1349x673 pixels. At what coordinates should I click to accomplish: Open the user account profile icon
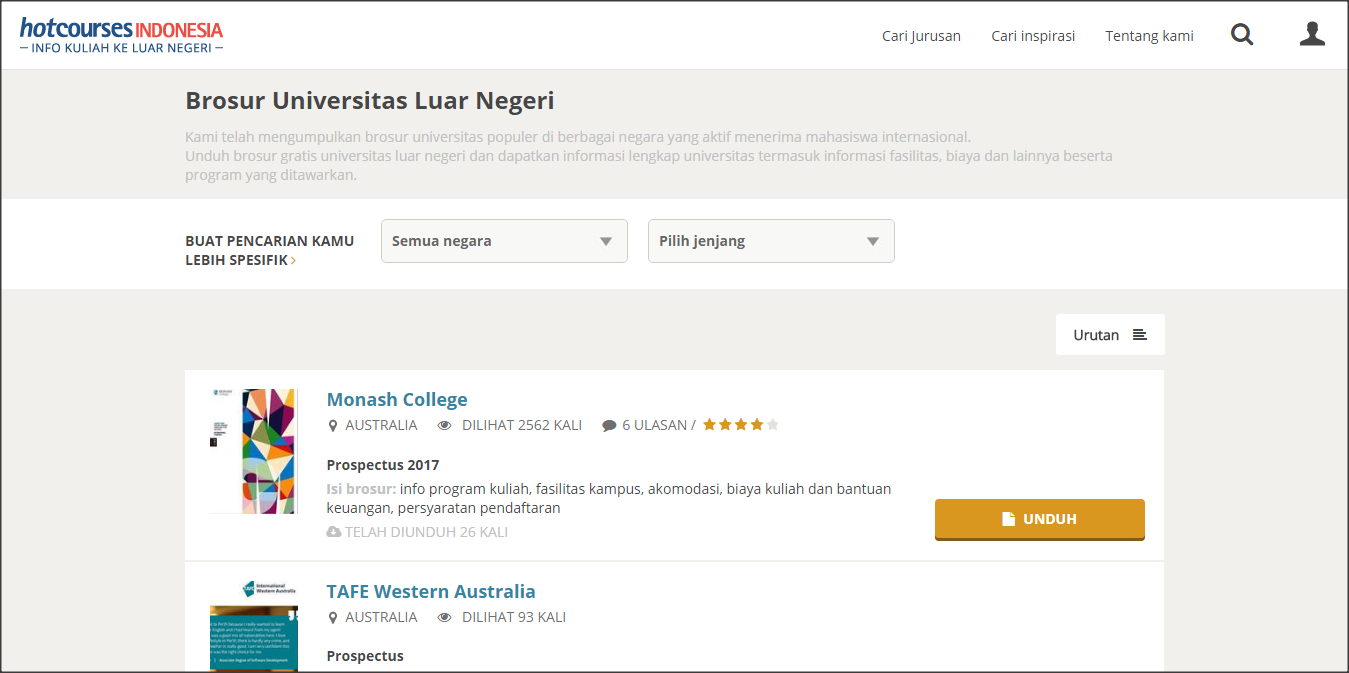point(1312,34)
